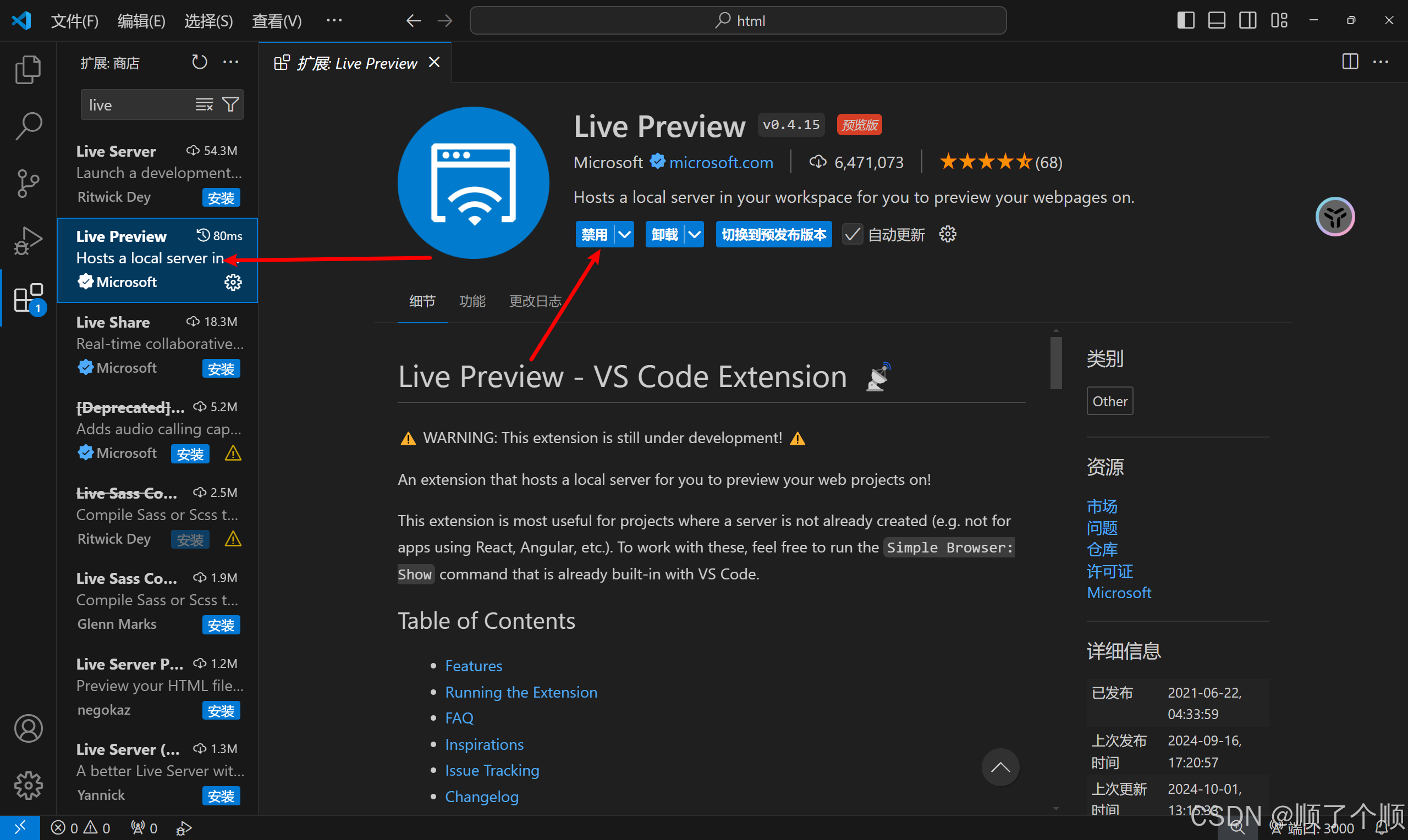Toggle secondary side bar visibility
Image resolution: width=1408 pixels, height=840 pixels.
[x=1248, y=20]
